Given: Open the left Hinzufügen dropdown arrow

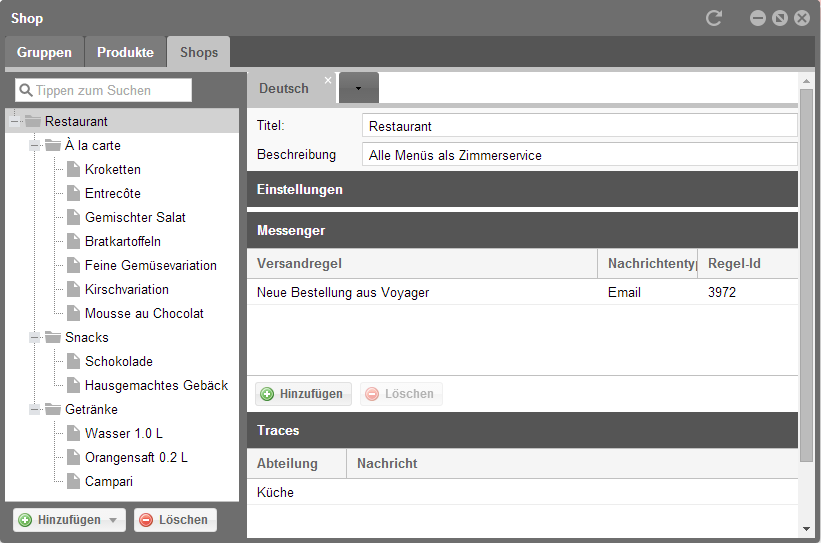Looking at the screenshot, I should tap(113, 520).
